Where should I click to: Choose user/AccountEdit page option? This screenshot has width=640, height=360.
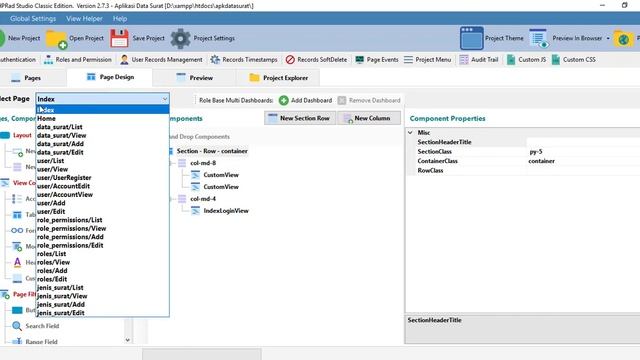(x=102, y=186)
